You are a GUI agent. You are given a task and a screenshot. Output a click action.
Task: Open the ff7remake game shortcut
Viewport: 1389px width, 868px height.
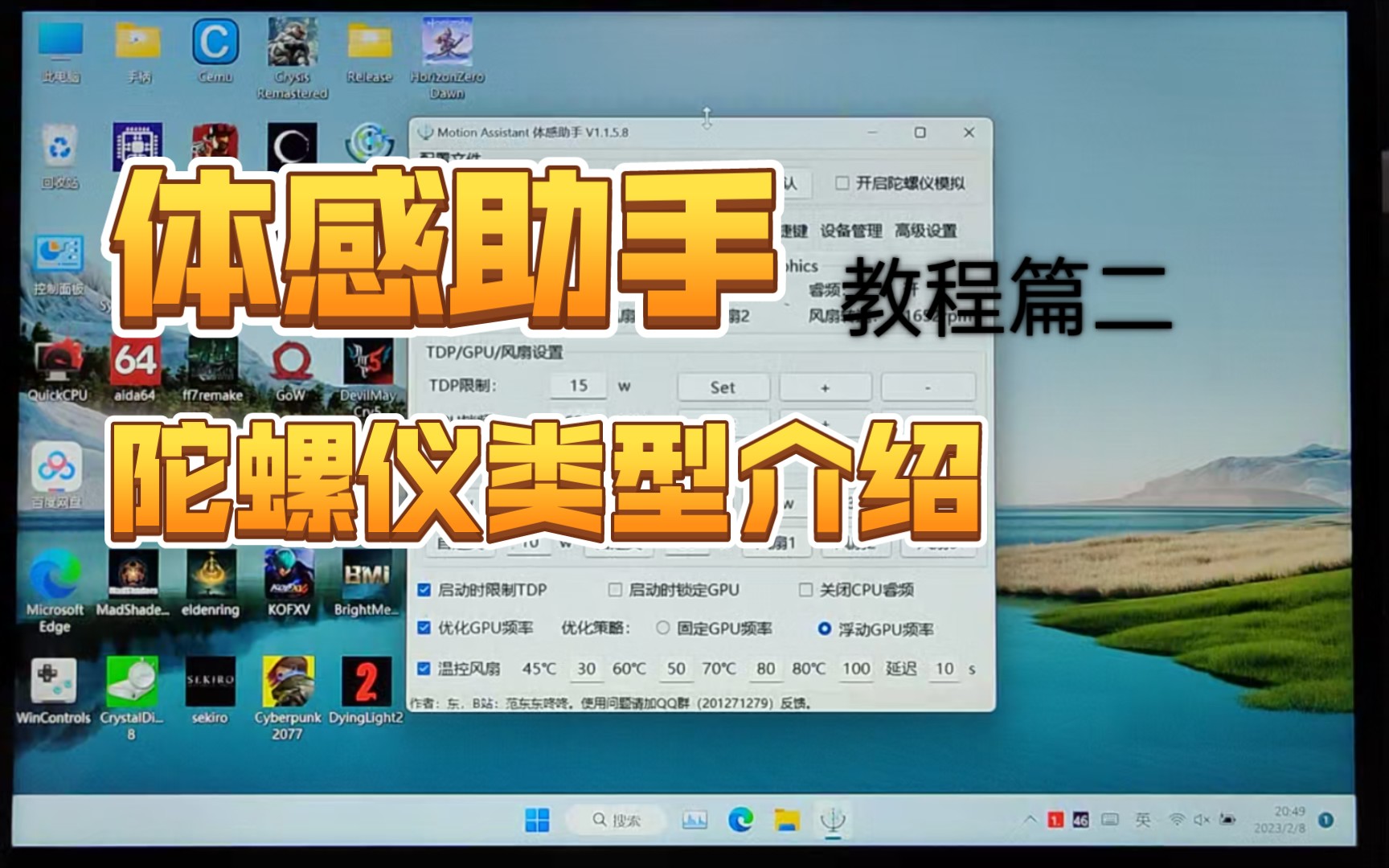[212, 370]
